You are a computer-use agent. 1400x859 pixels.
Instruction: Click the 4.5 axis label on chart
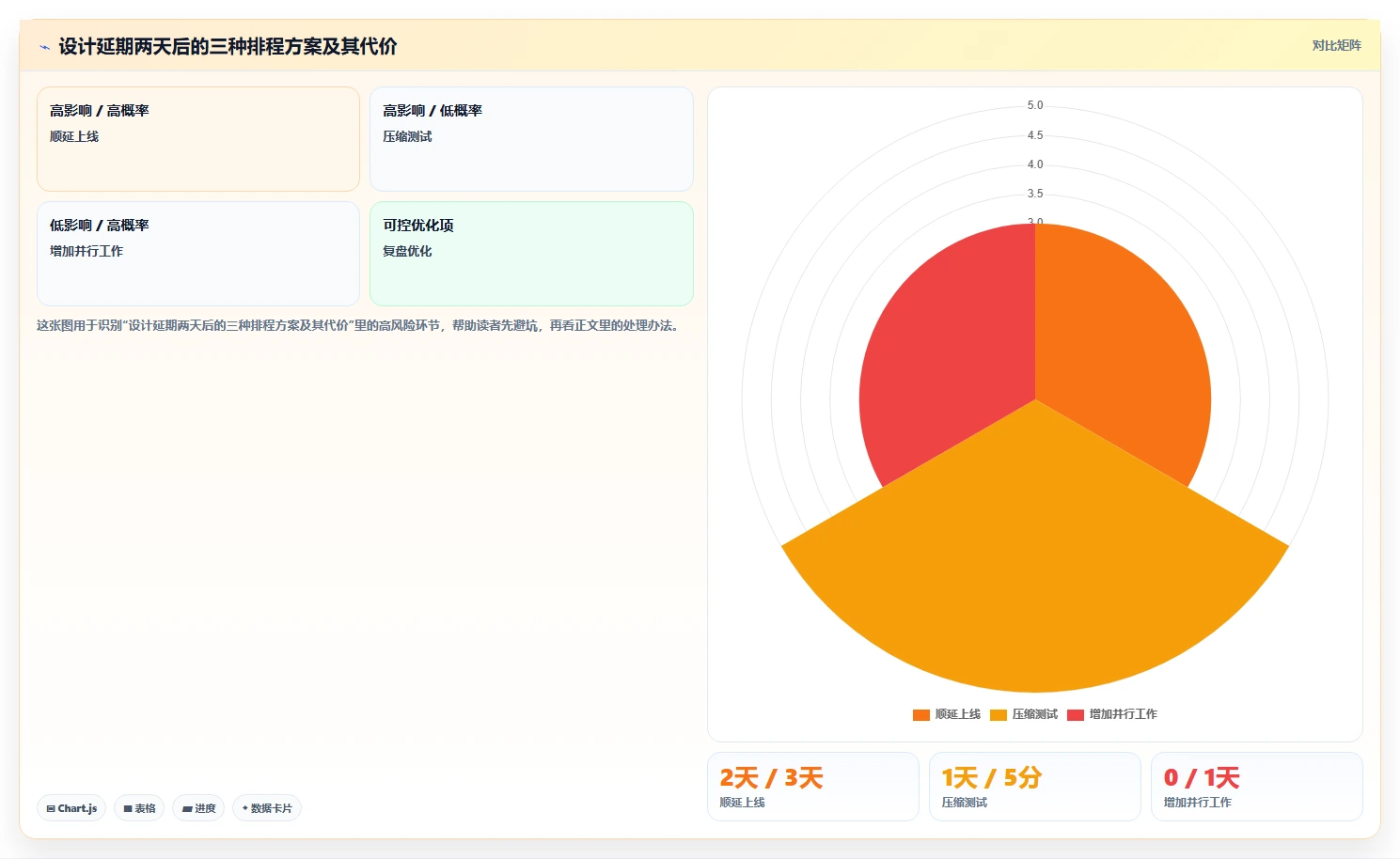(1035, 135)
